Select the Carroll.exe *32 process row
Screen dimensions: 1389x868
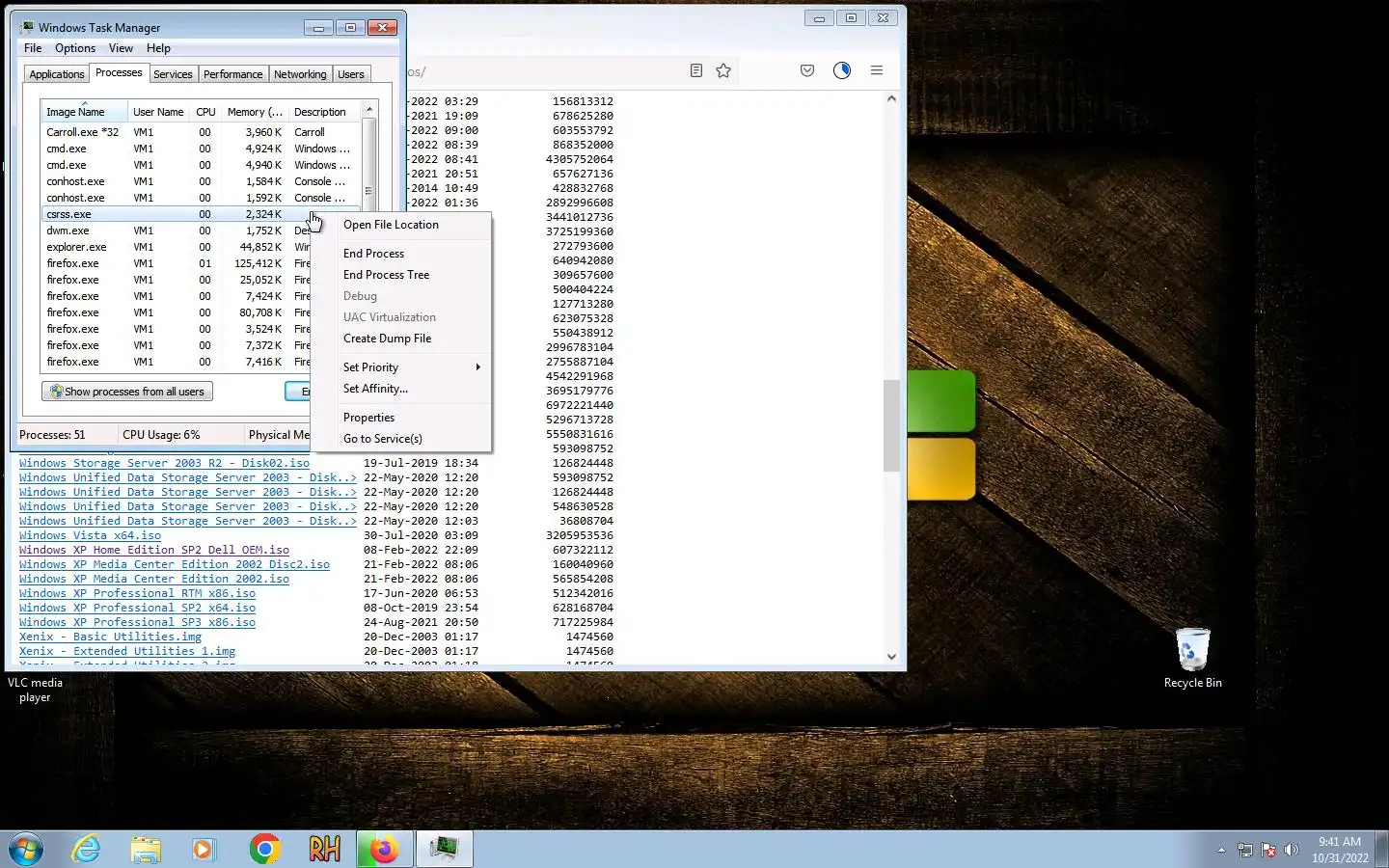(x=201, y=132)
